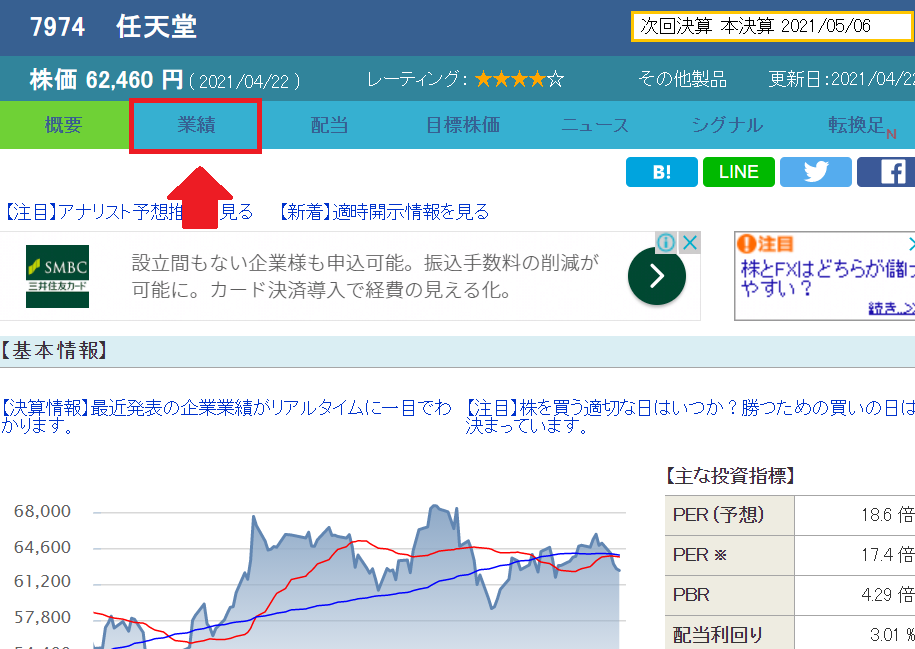Open the ニュース tab
915x649 pixels.
pos(595,126)
